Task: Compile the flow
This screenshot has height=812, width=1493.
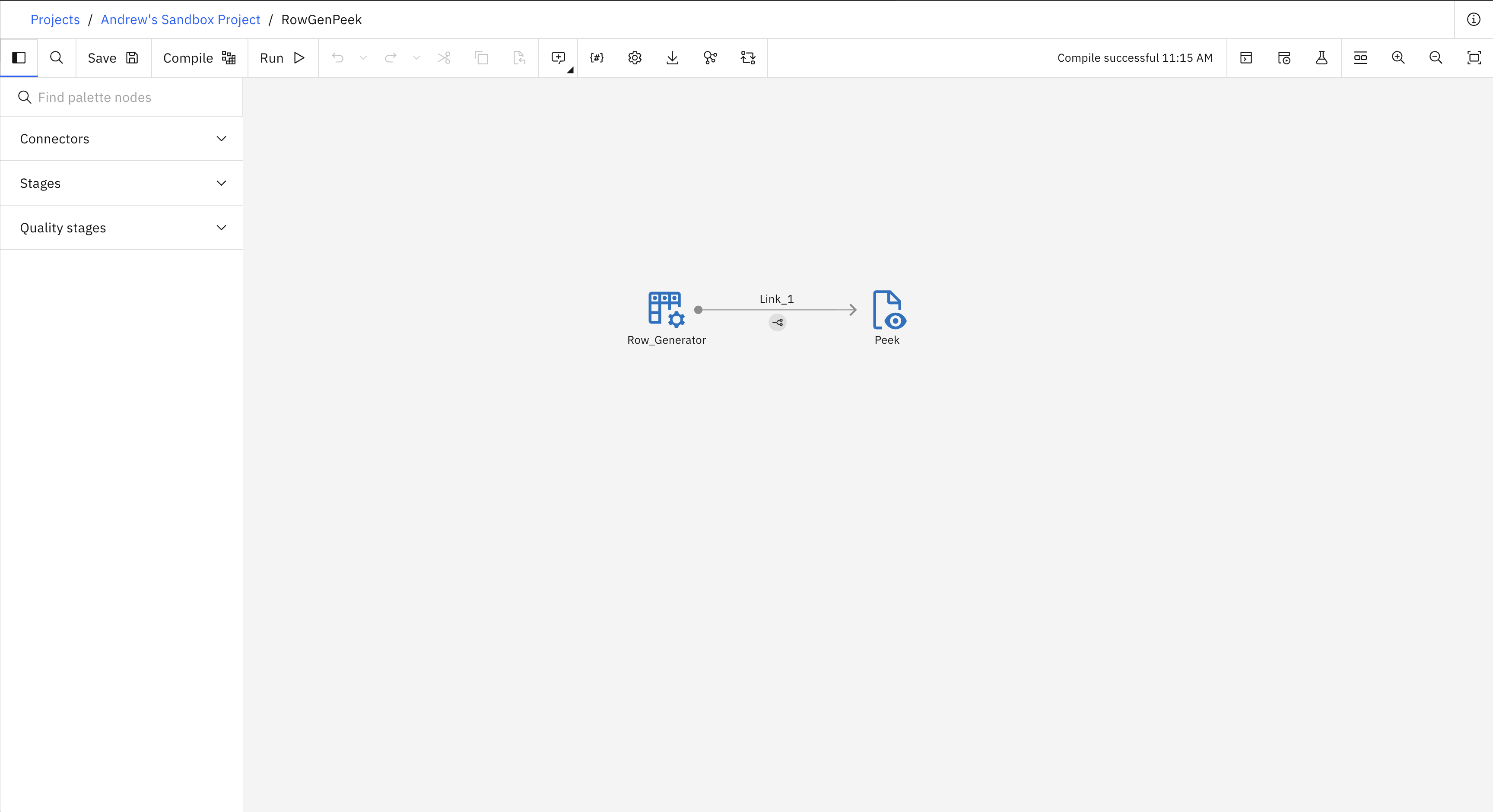Action: click(x=199, y=58)
